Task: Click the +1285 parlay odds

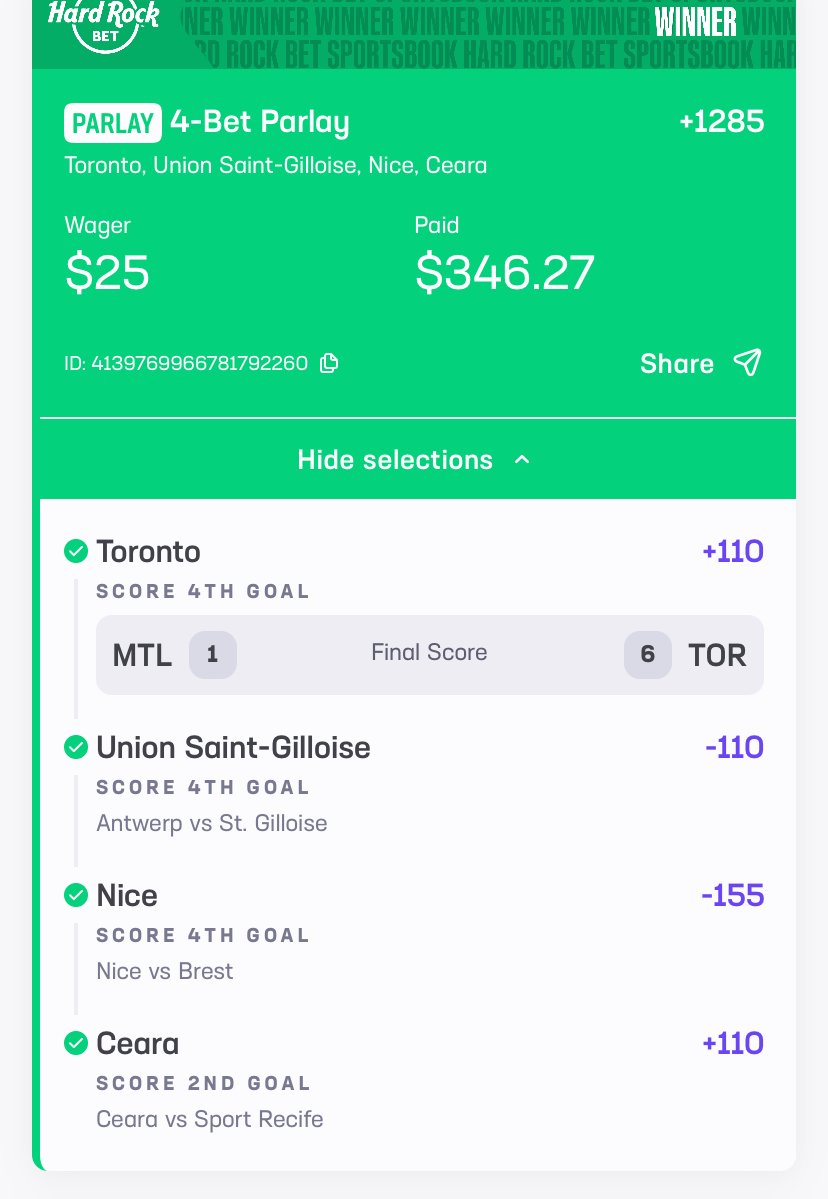Action: point(722,121)
